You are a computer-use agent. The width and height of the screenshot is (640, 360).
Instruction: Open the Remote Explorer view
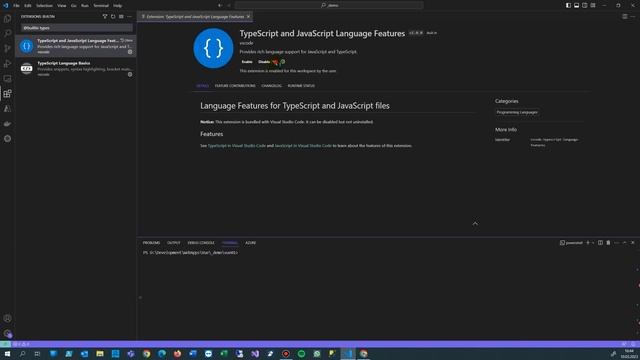coord(7,78)
